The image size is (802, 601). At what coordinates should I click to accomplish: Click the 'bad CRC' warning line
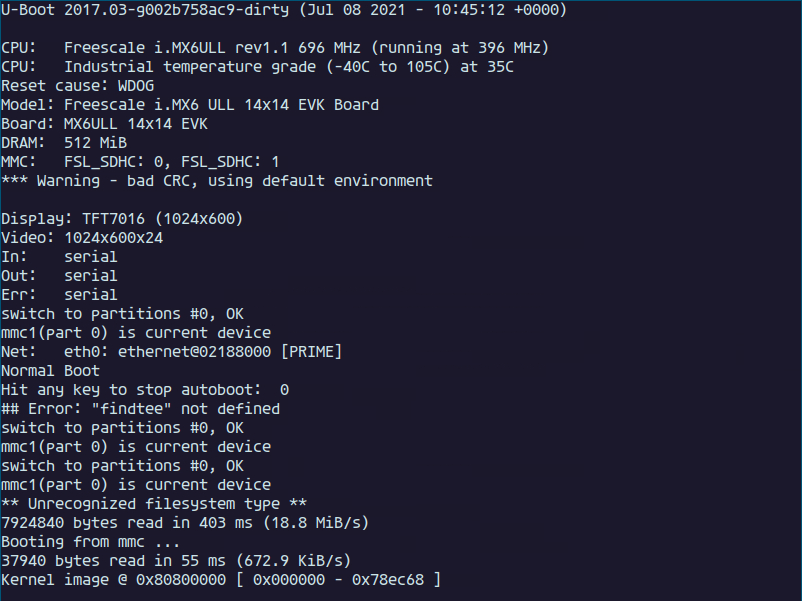(x=217, y=181)
